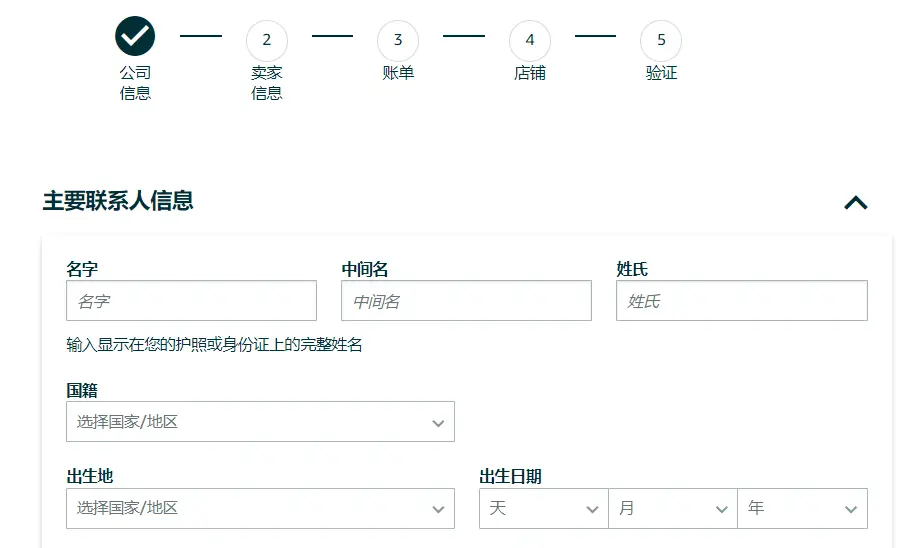Select step 4 店铺 circle

pos(529,40)
